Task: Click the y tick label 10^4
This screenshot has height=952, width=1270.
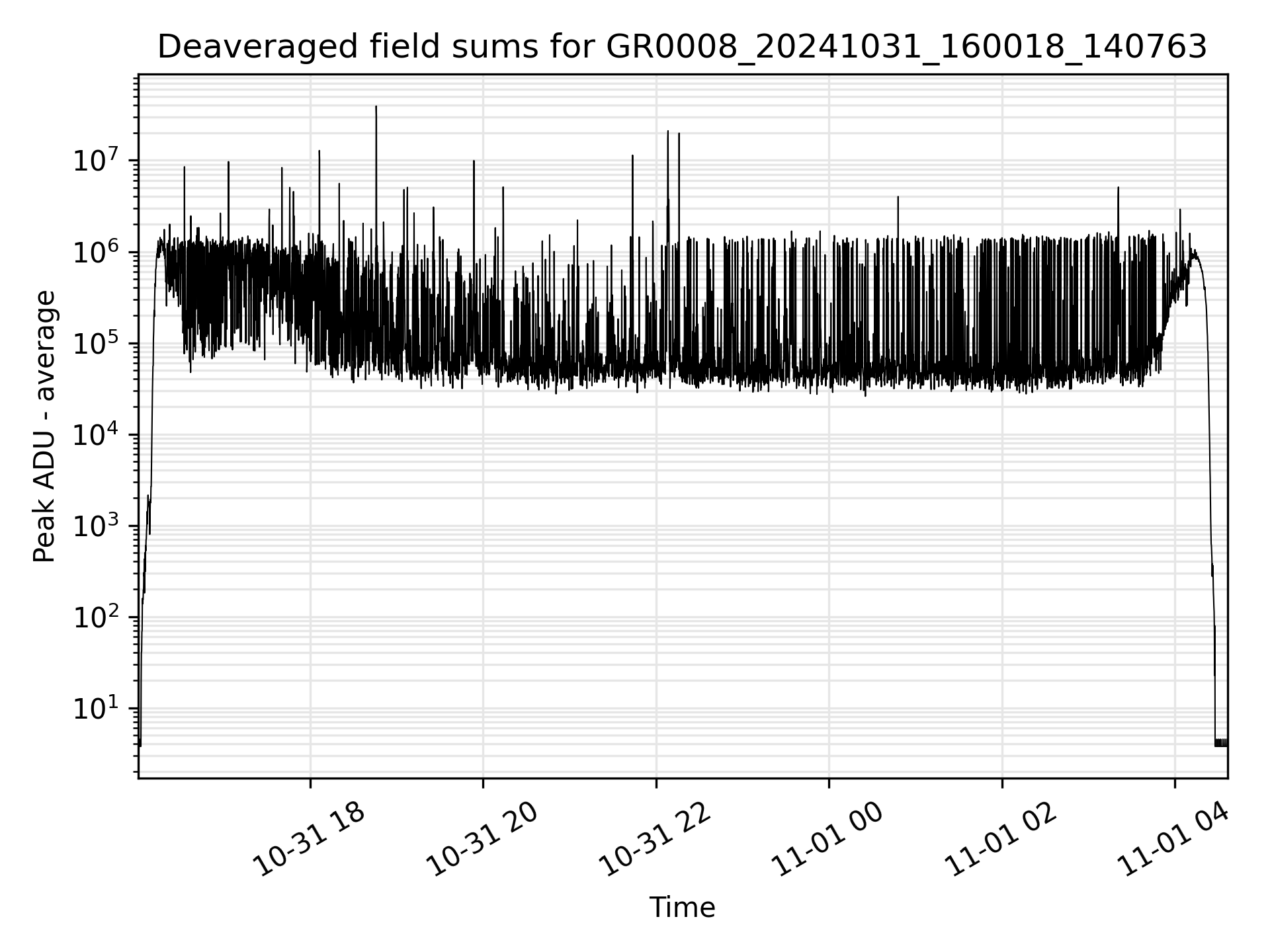Action: click(x=96, y=434)
